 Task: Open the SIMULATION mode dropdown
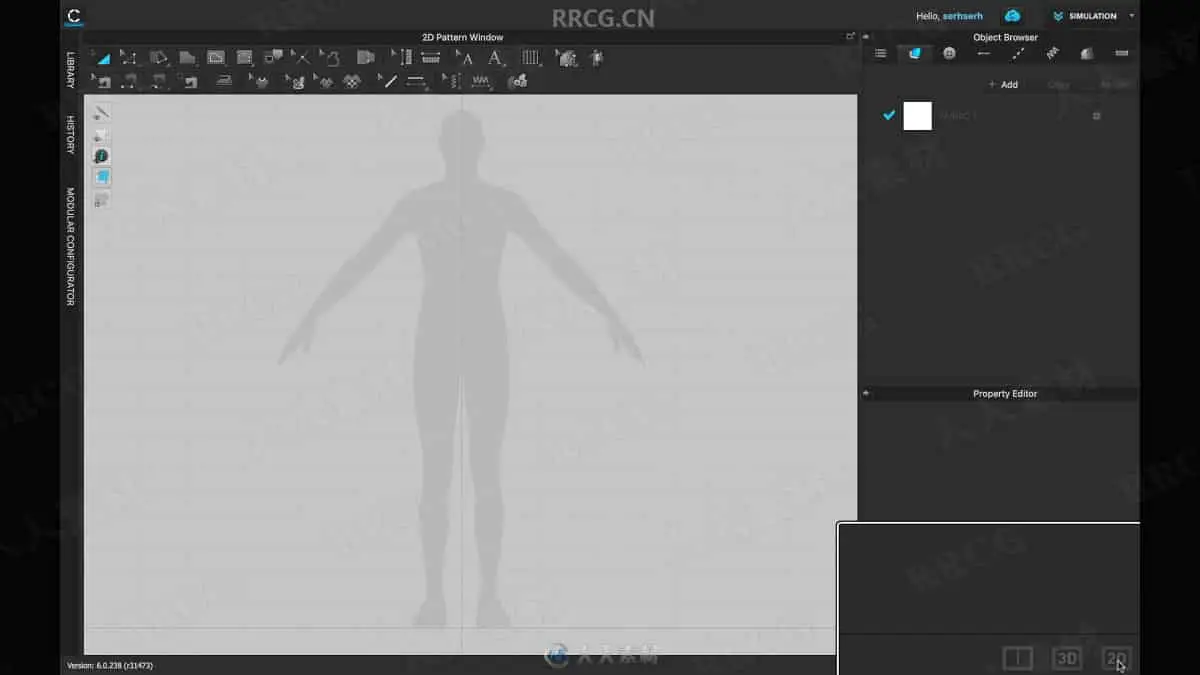pos(1092,16)
